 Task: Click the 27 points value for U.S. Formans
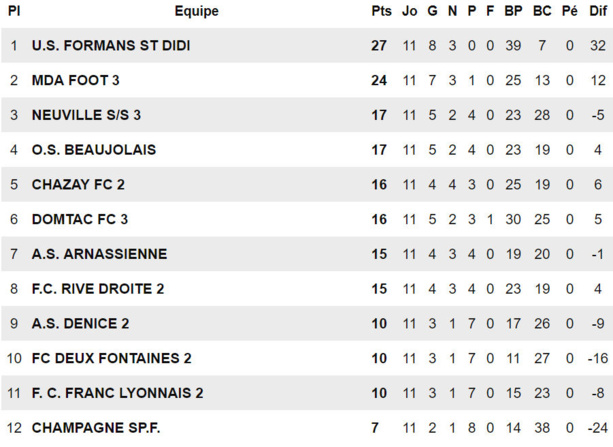coord(379,46)
